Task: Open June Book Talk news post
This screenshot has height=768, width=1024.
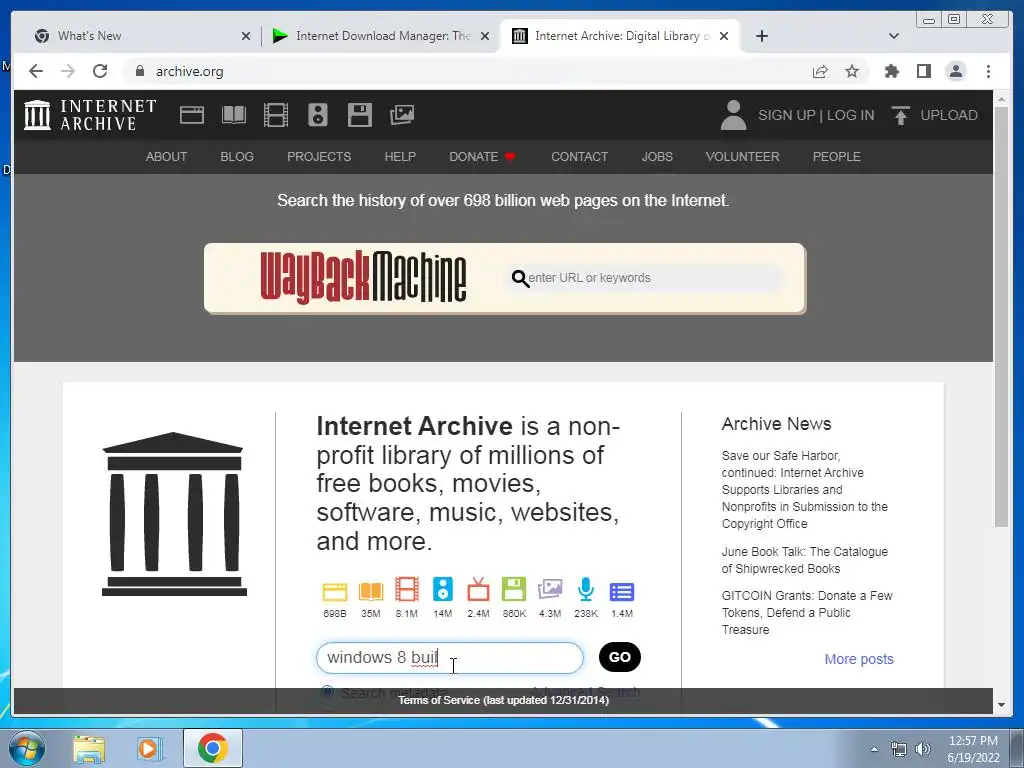Action: (x=805, y=560)
